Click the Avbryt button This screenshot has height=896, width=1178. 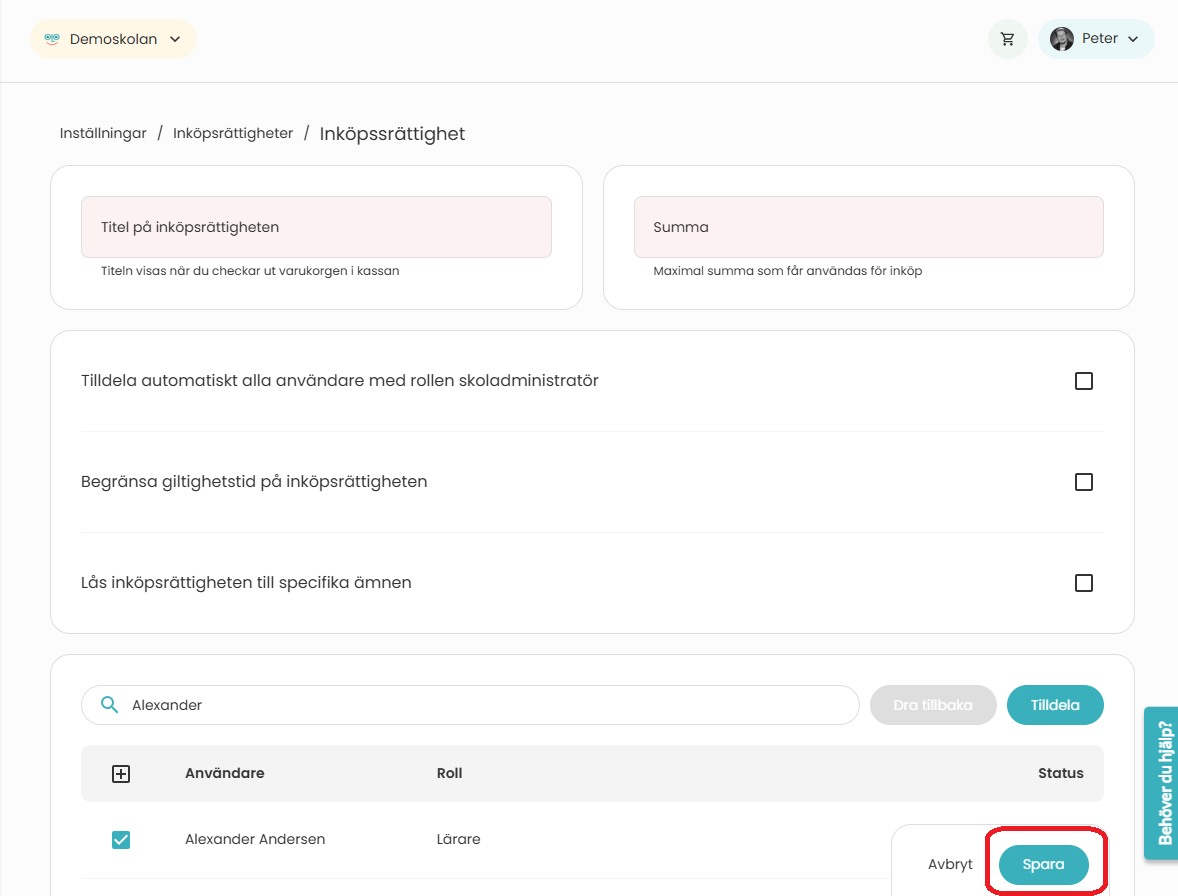pyautogui.click(x=950, y=864)
